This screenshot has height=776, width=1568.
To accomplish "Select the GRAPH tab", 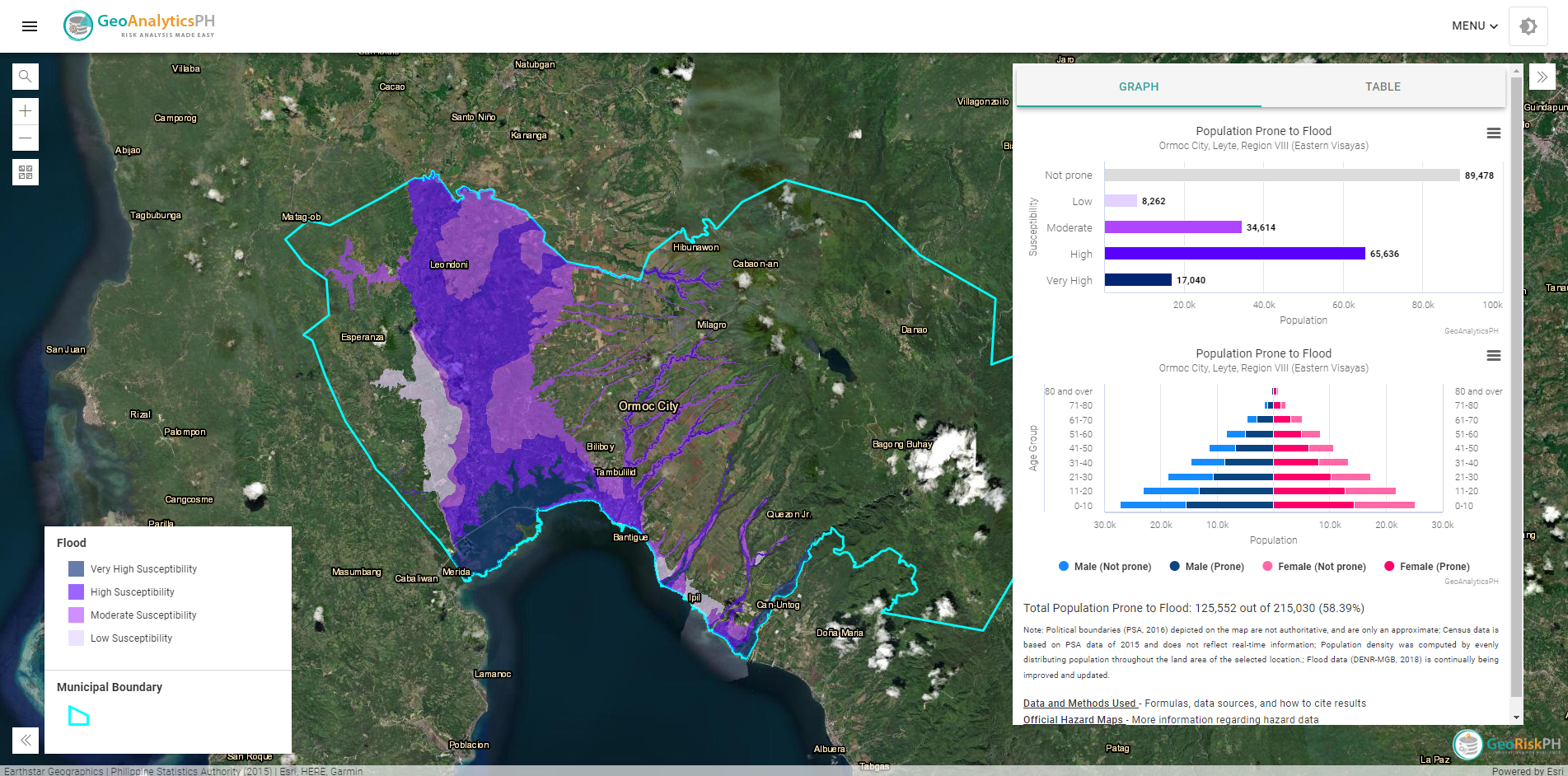I will coord(1139,86).
